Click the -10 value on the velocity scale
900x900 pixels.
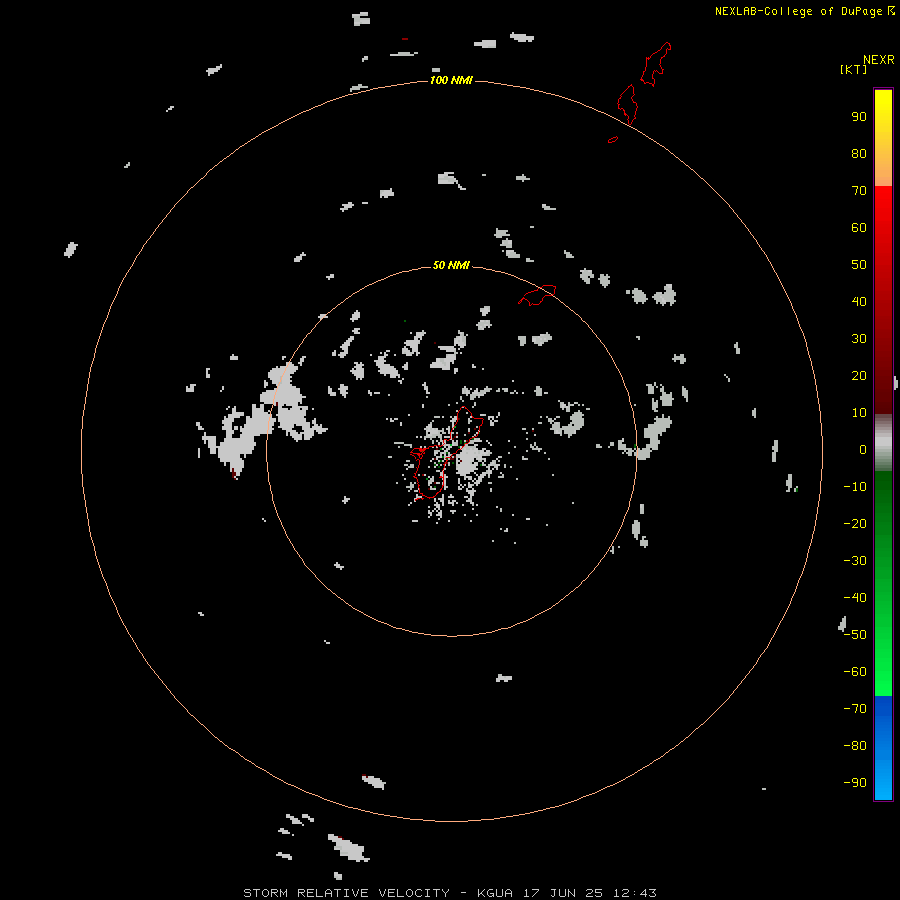855,487
